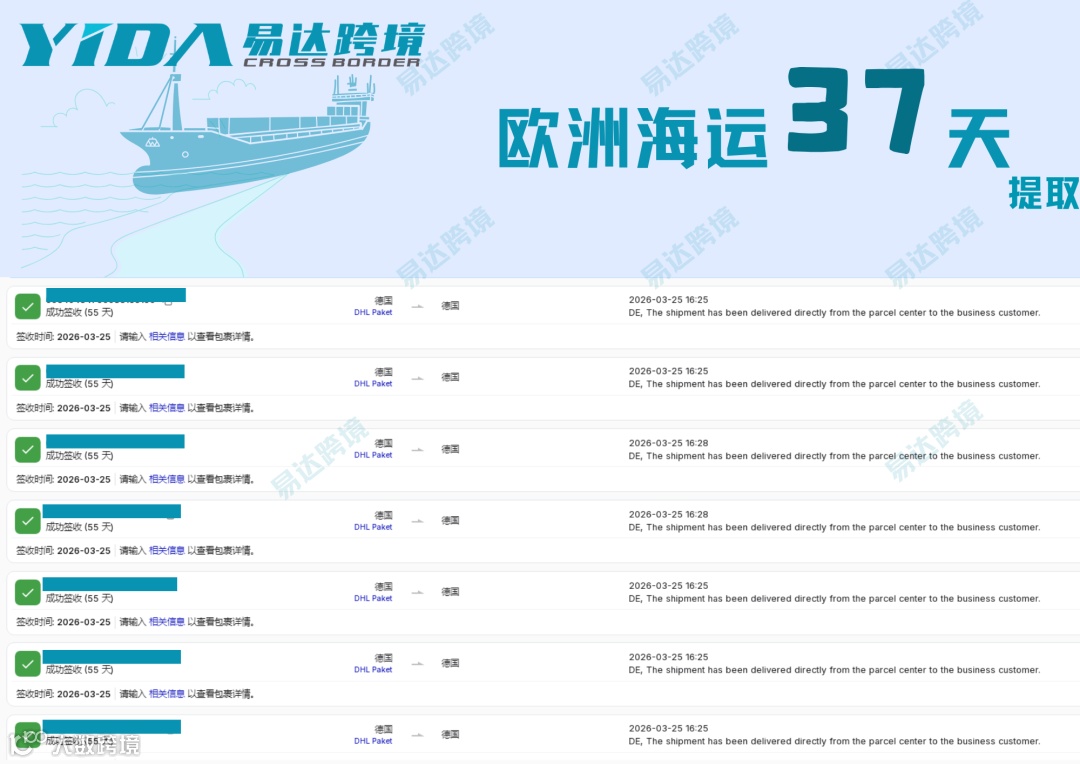The width and height of the screenshot is (1080, 764).
Task: Click the DHL Paket carrier link in the third row
Action: [x=373, y=455]
